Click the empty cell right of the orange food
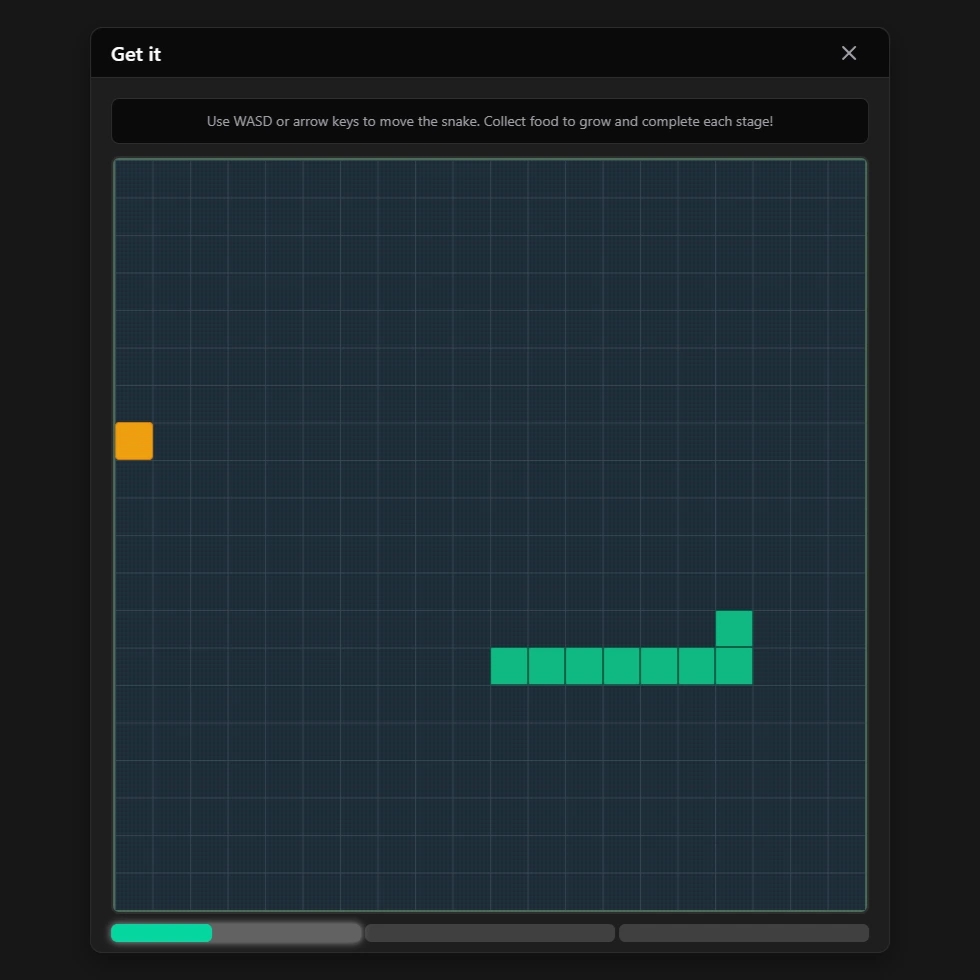The image size is (980, 980). click(x=172, y=441)
